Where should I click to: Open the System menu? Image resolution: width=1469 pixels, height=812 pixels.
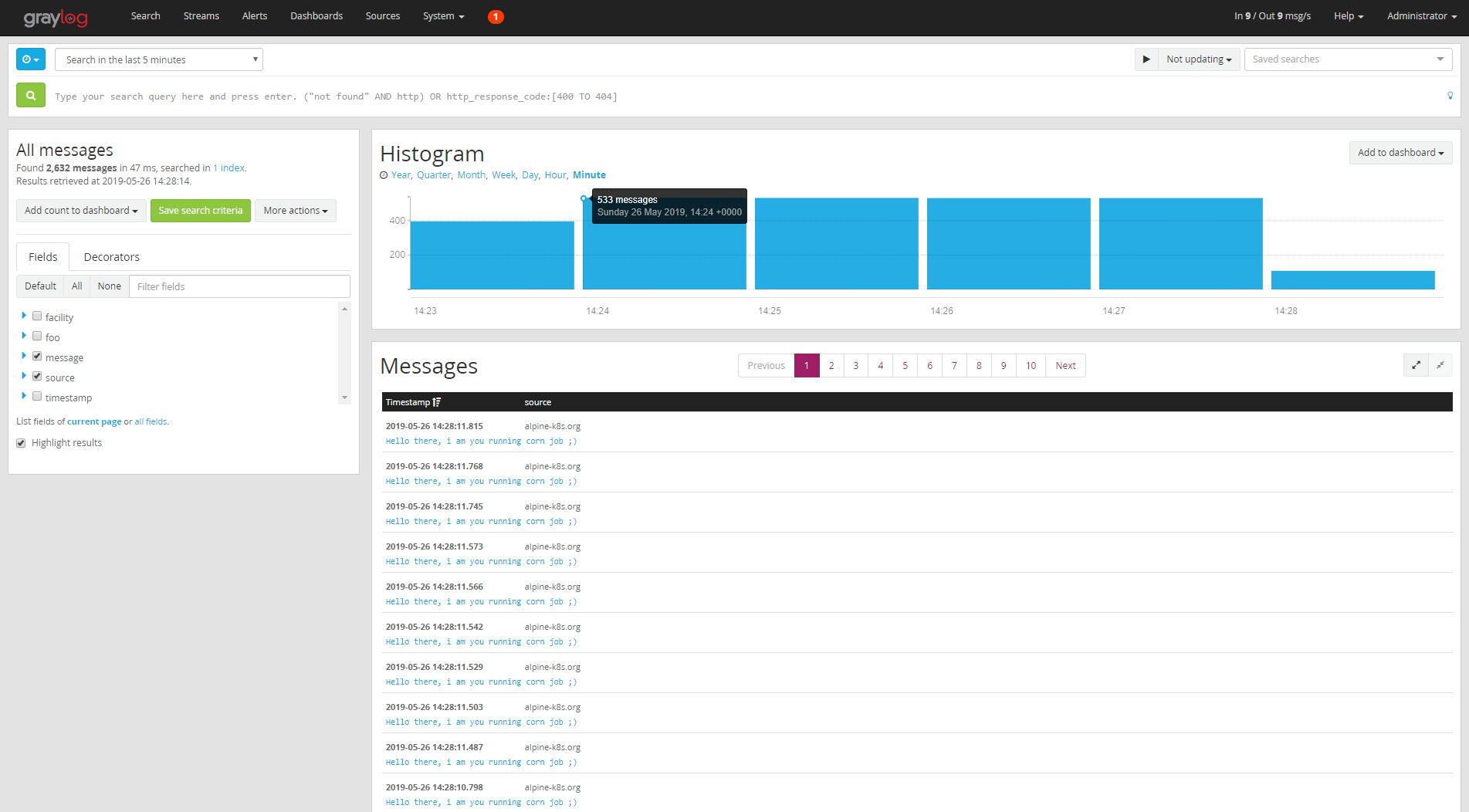pyautogui.click(x=444, y=16)
